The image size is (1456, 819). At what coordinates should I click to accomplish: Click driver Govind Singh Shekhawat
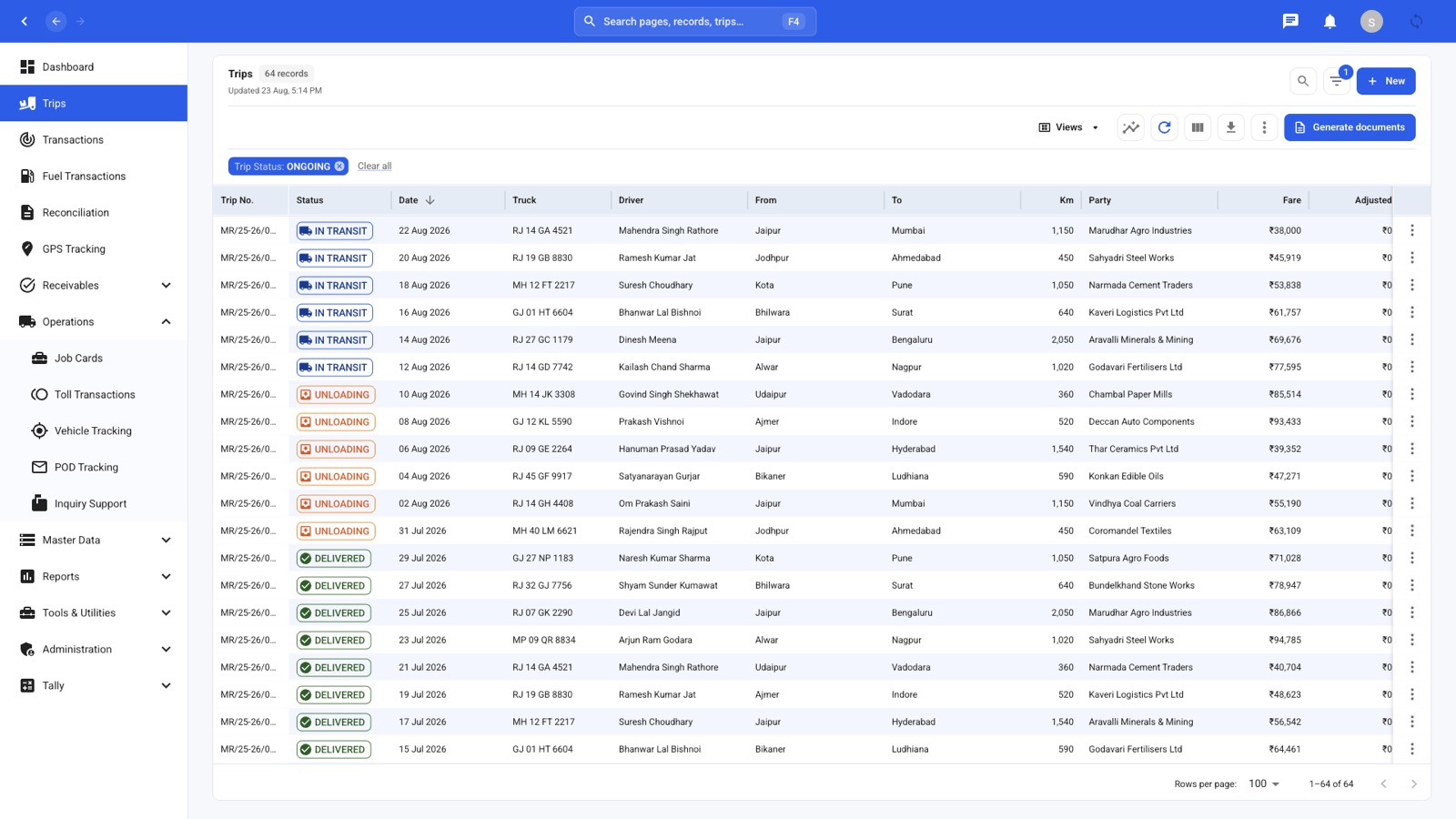pos(669,394)
